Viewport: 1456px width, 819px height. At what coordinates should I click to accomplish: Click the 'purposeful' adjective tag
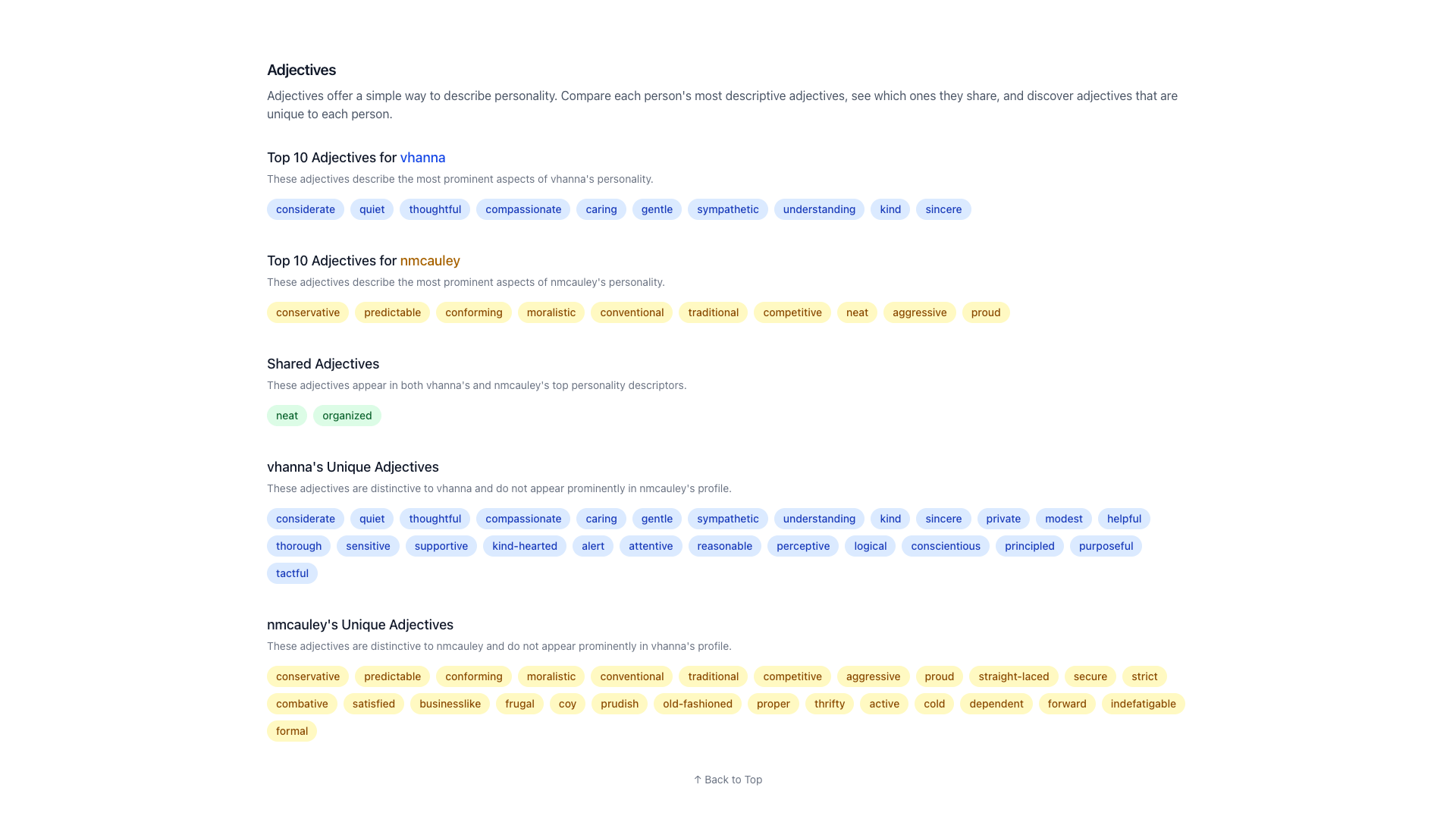pyautogui.click(x=1105, y=546)
